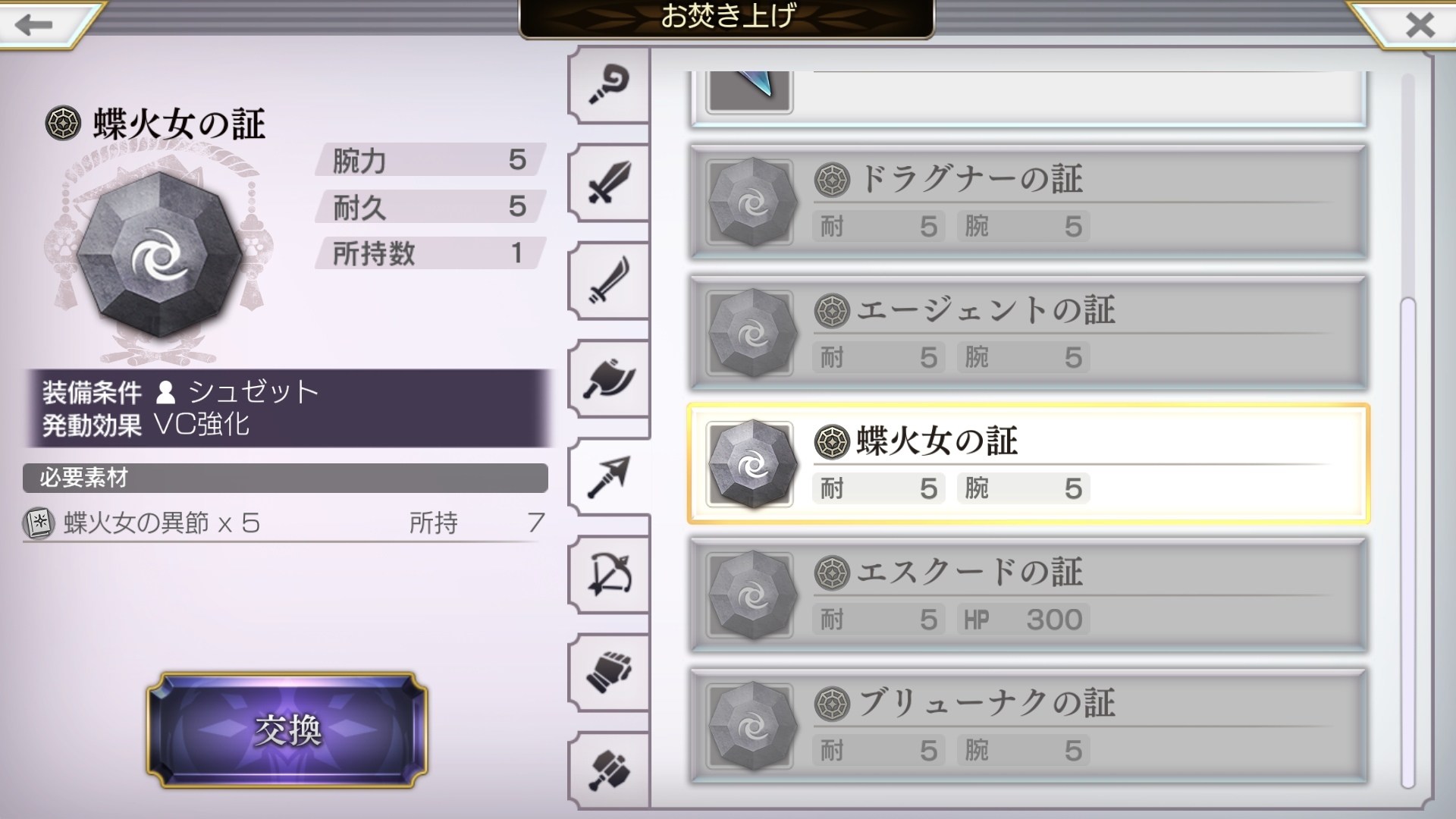Select the highlighted 蝶火女の証 entry
The width and height of the screenshot is (1456, 819).
coord(1028,464)
